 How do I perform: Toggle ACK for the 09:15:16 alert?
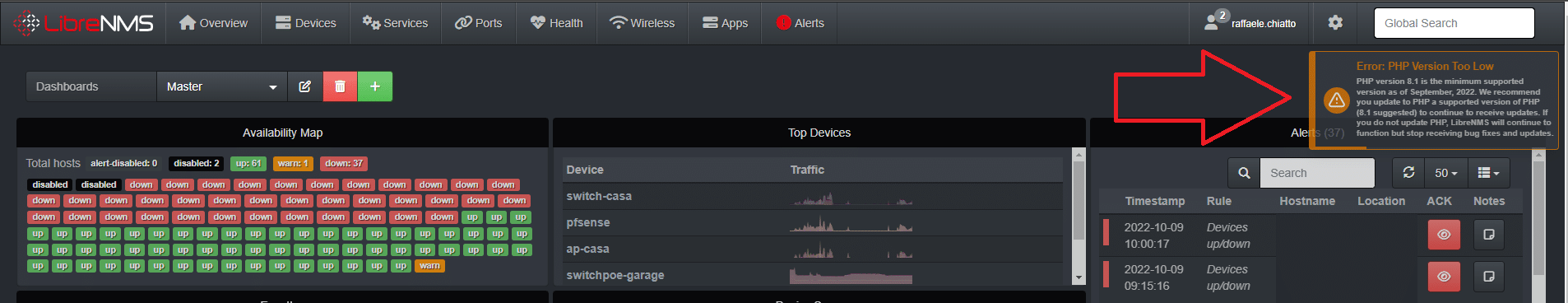[x=1444, y=277]
